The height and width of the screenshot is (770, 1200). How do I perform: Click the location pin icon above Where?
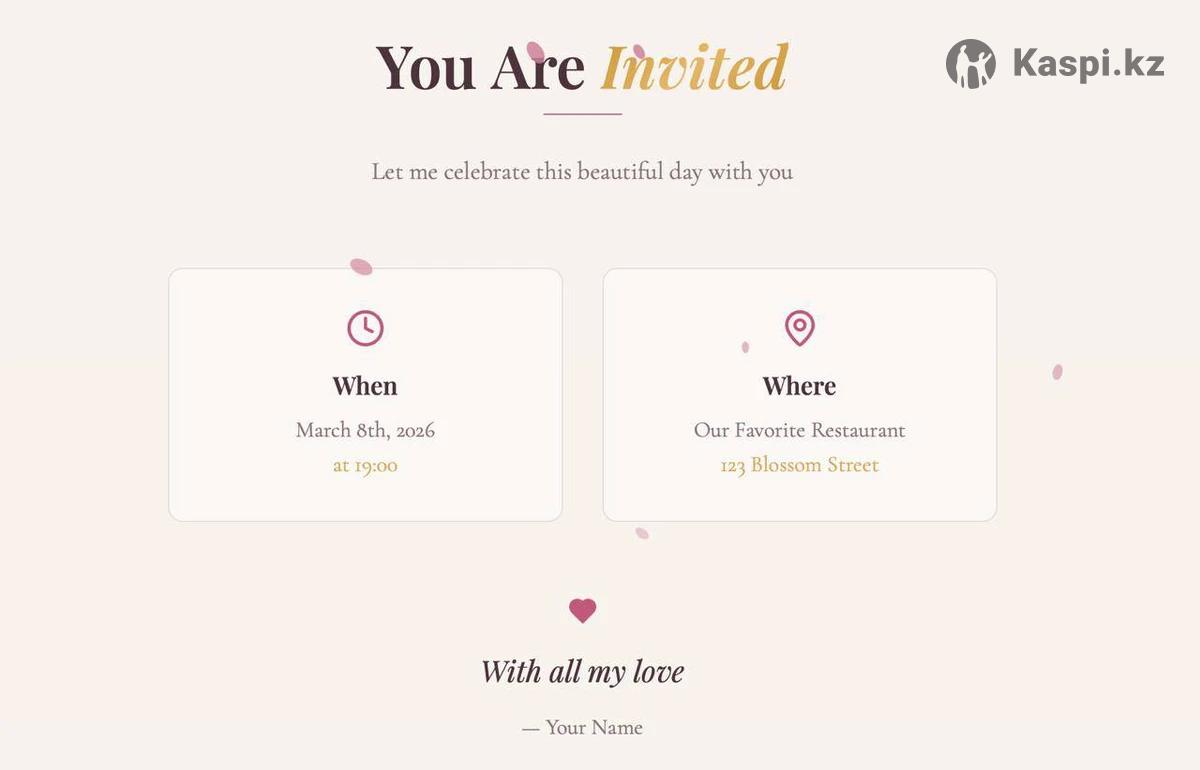pyautogui.click(x=799, y=328)
